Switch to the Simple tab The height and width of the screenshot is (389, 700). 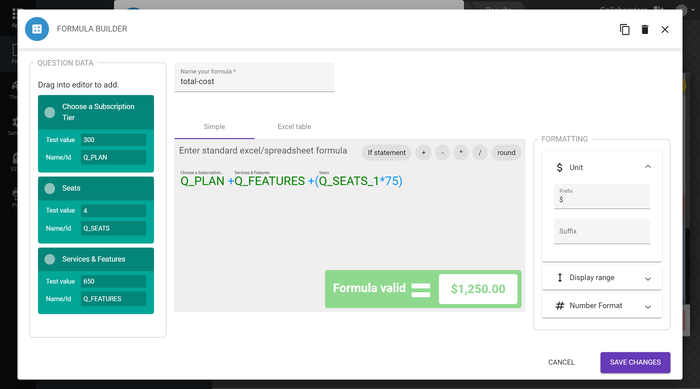pyautogui.click(x=214, y=127)
